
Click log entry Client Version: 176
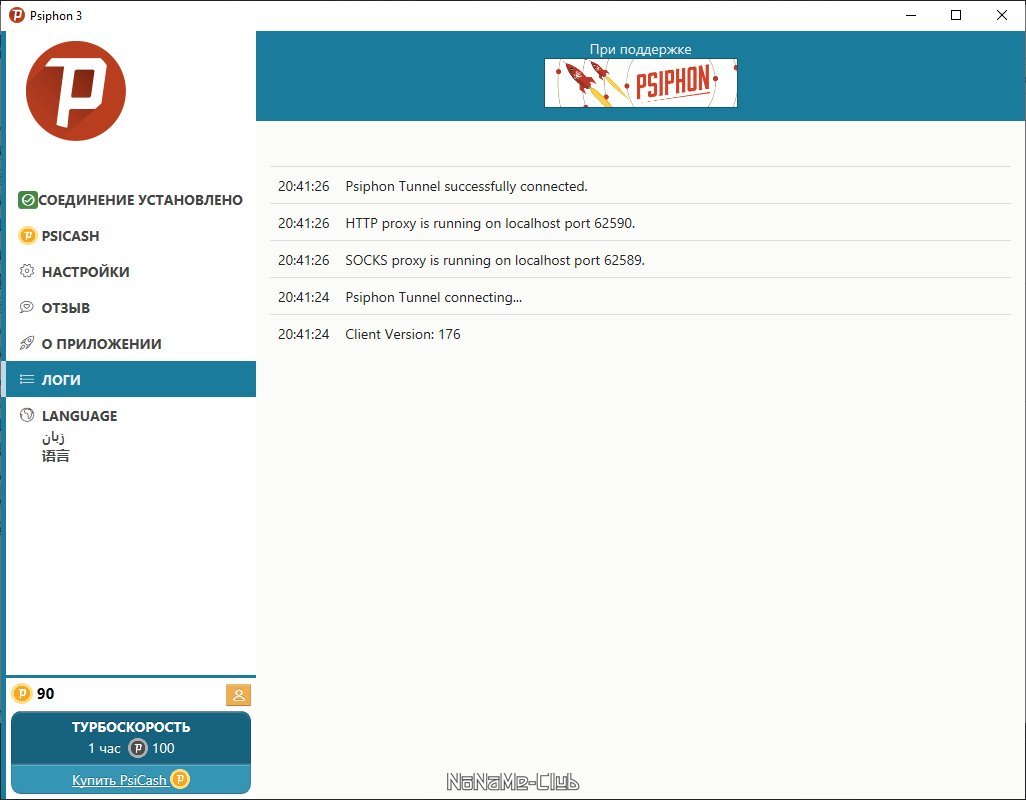coord(641,334)
